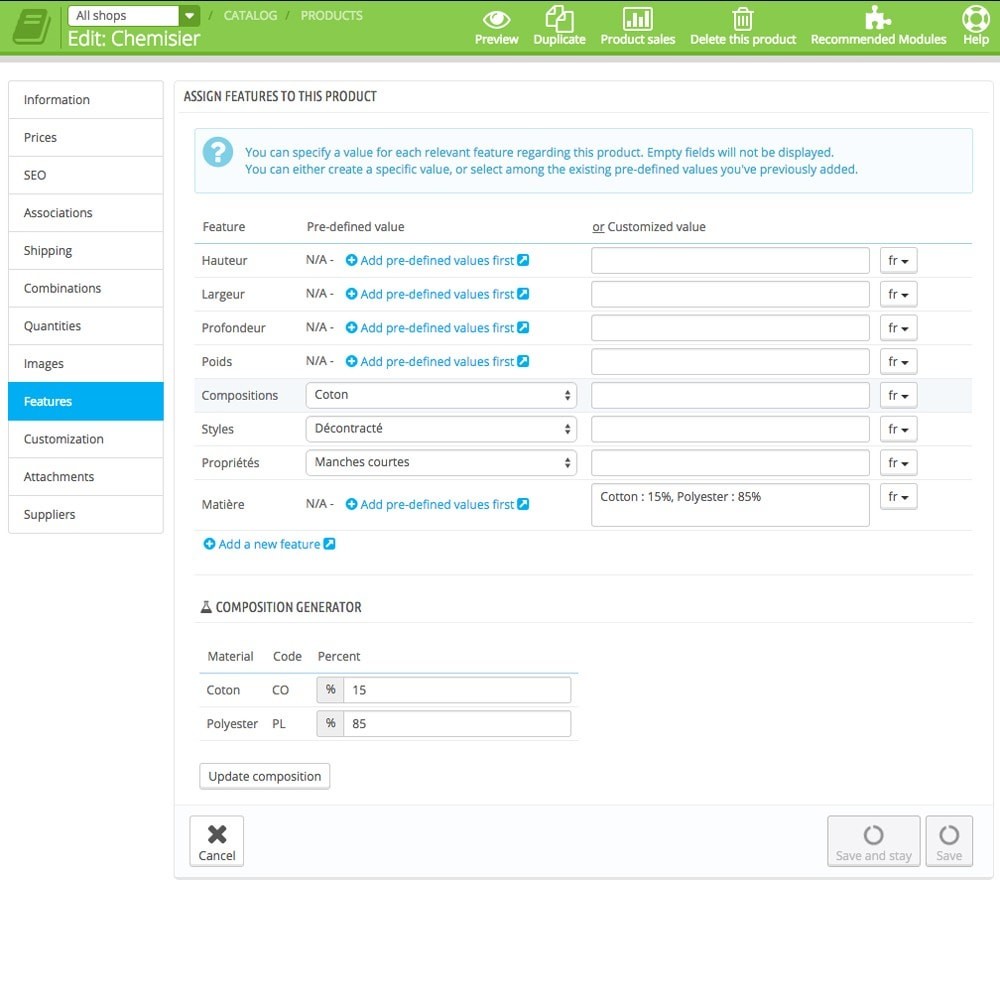Open the Customization tab

click(x=85, y=439)
